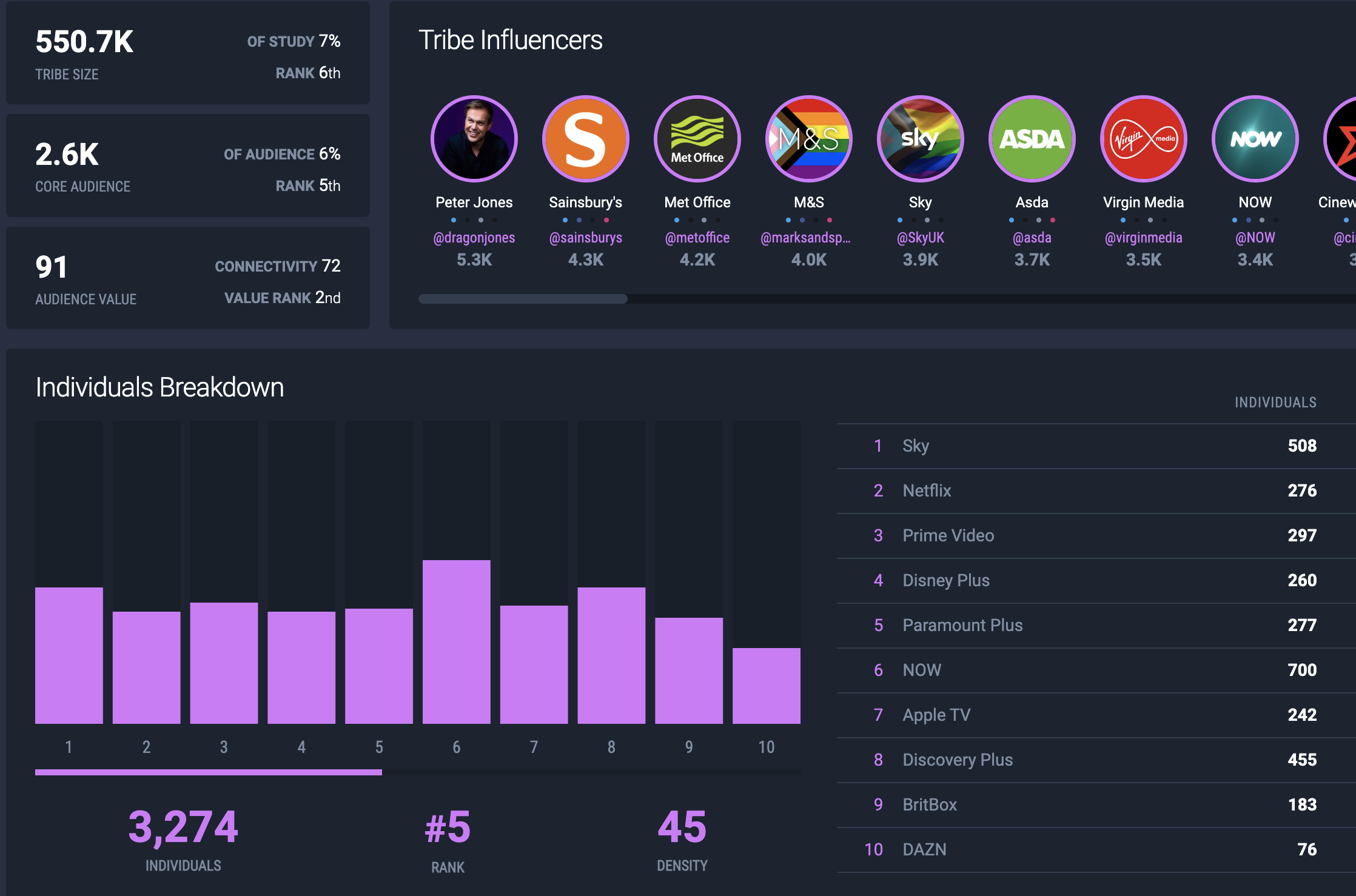
Task: Select bar 2 in the breakdown chart
Action: pos(147,667)
